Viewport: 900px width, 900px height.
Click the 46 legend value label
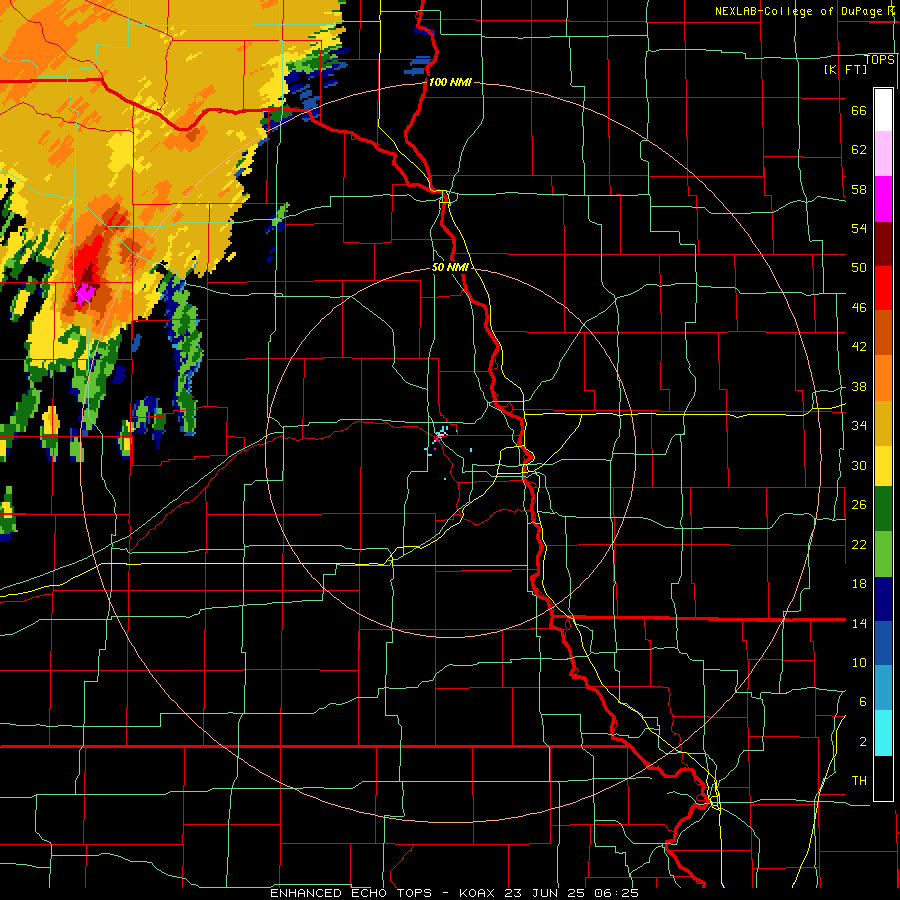pyautogui.click(x=859, y=308)
